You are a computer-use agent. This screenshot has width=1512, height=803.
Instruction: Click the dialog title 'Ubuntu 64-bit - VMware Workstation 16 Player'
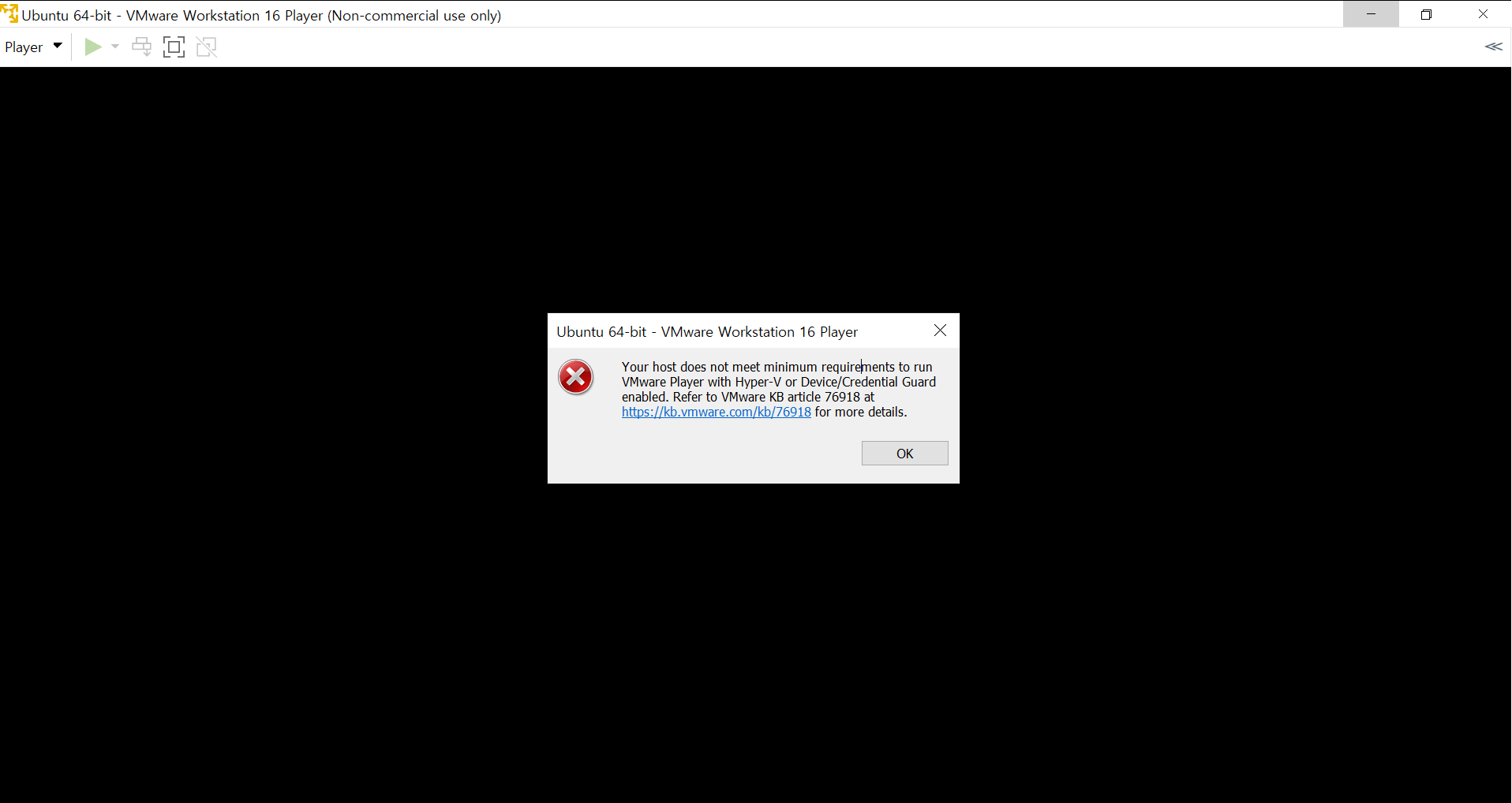coord(707,332)
